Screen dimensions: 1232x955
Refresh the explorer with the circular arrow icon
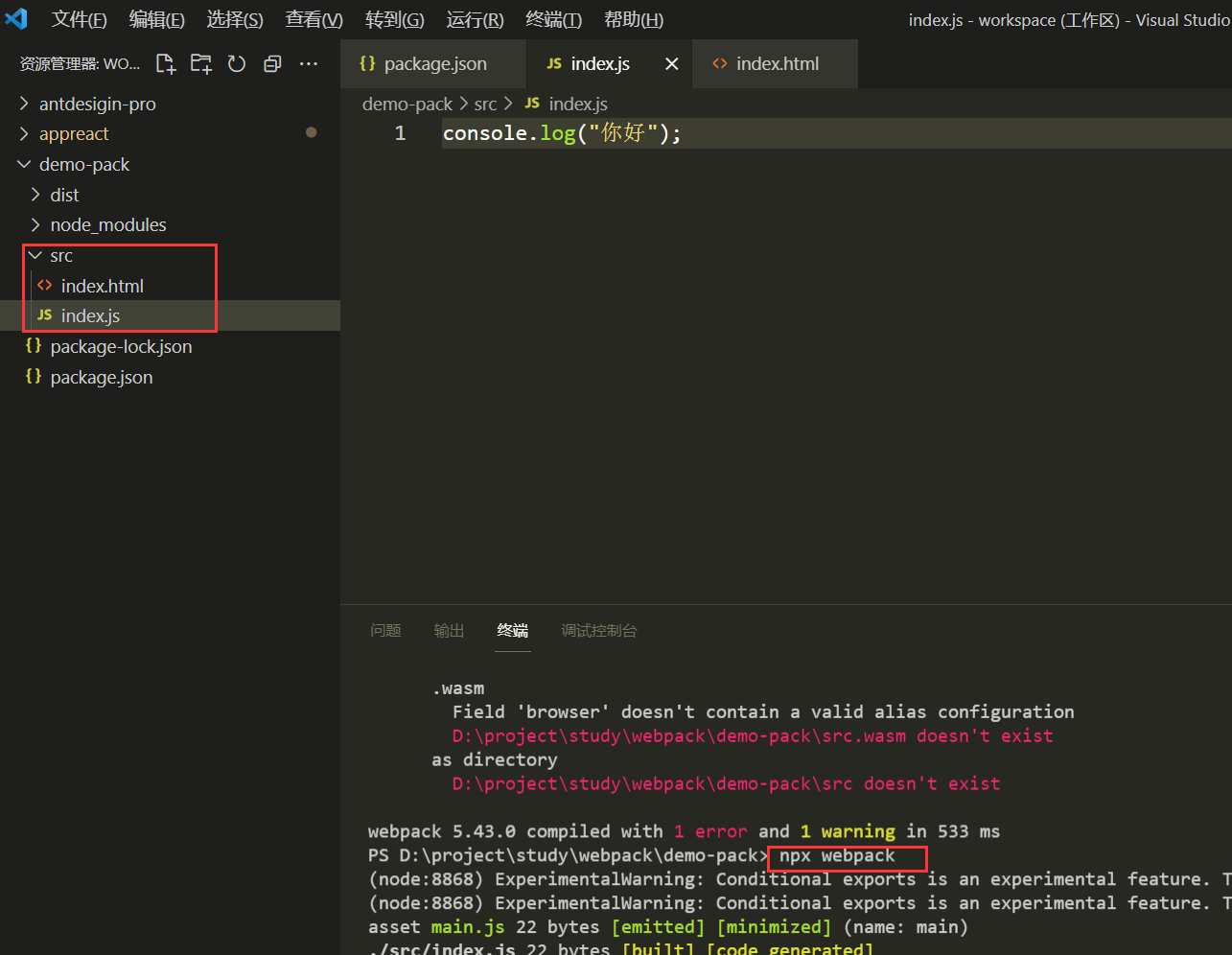pyautogui.click(x=237, y=63)
